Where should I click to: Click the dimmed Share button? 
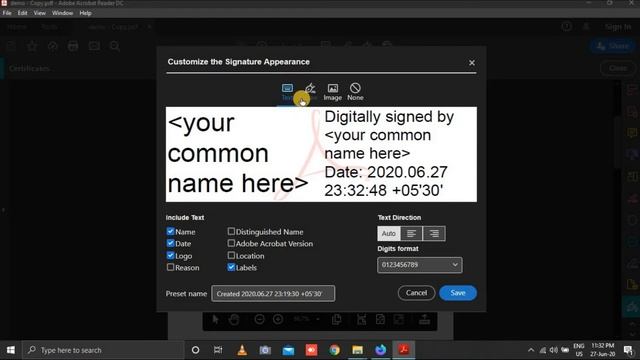(x=613, y=46)
